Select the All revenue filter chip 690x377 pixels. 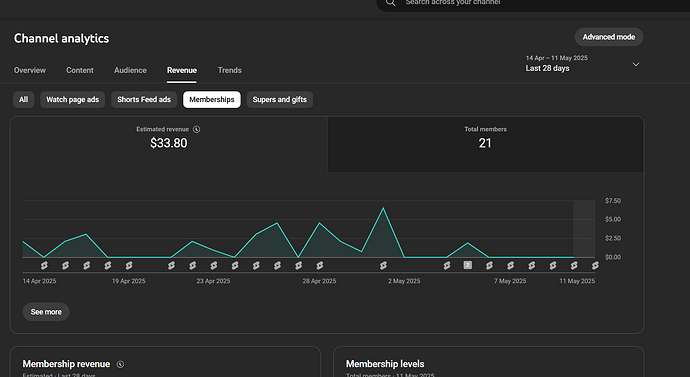23,99
